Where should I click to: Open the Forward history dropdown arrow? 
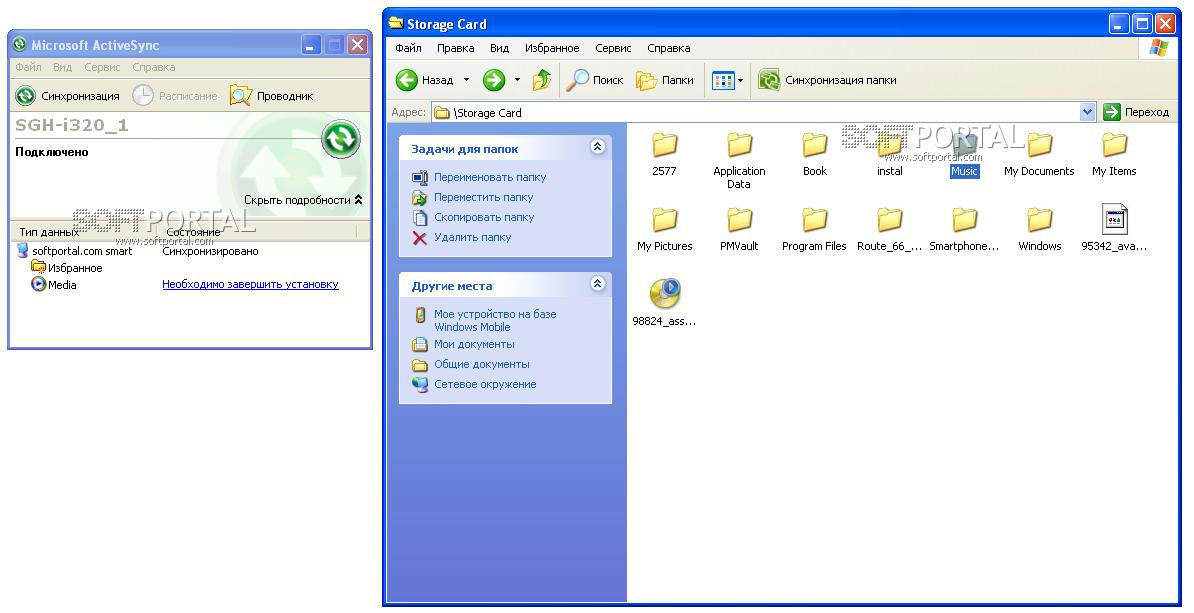517,80
